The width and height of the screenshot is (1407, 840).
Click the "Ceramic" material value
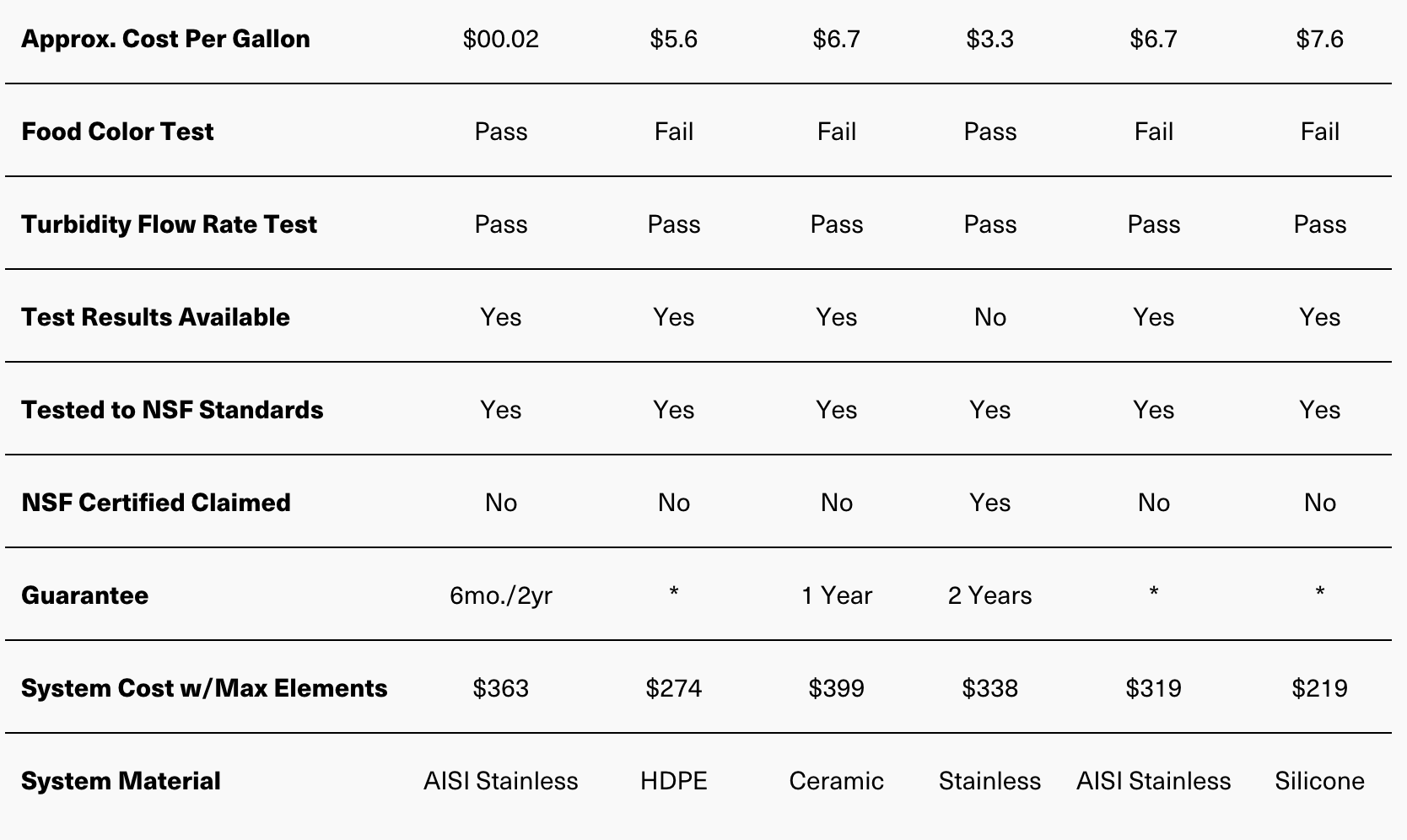click(837, 781)
